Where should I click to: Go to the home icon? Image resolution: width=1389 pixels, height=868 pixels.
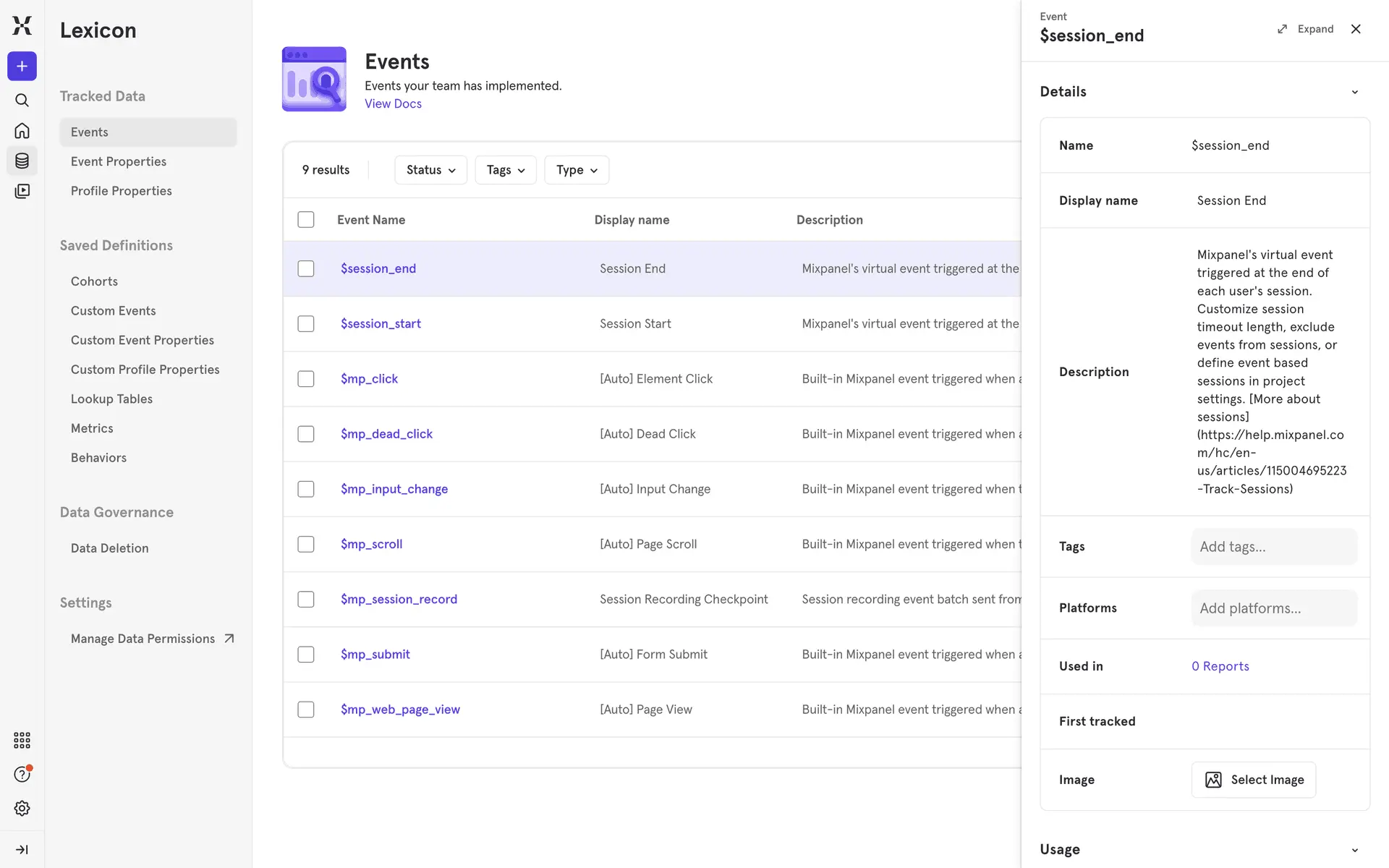pyautogui.click(x=22, y=131)
